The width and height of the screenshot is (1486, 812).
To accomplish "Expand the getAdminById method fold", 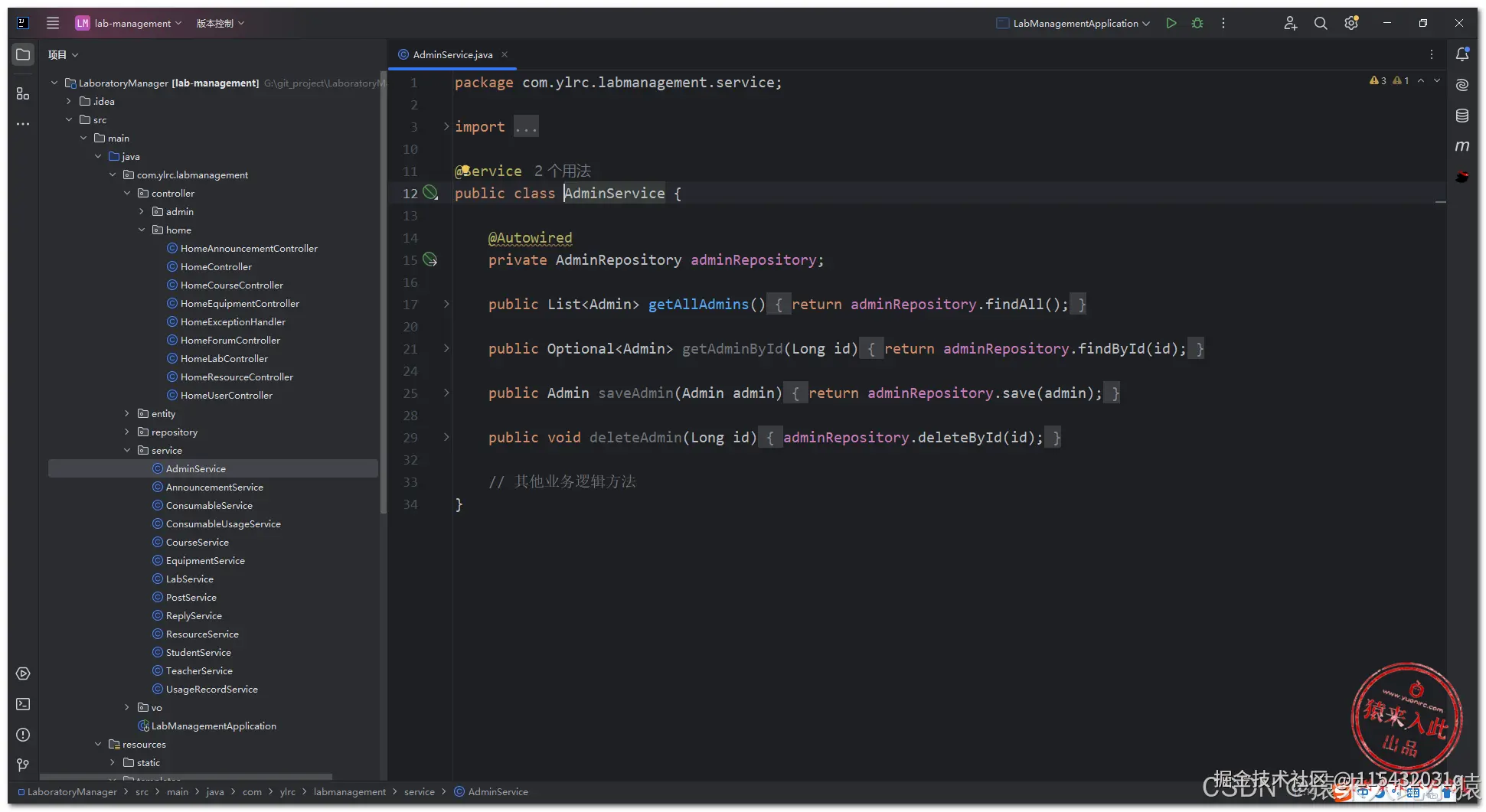I will (x=446, y=348).
